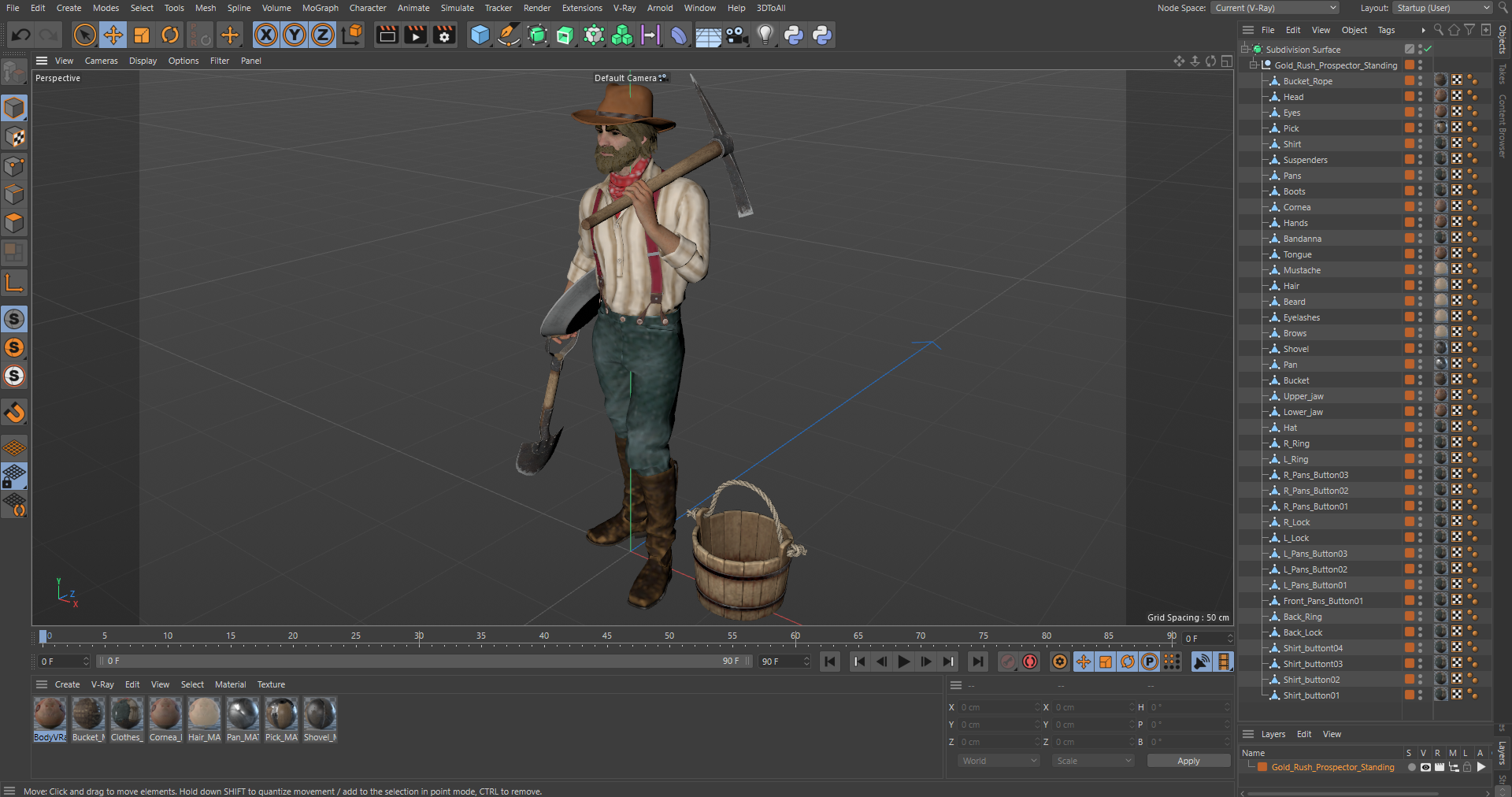Open Render to Picture Viewer
1512x797 pixels.
[415, 35]
